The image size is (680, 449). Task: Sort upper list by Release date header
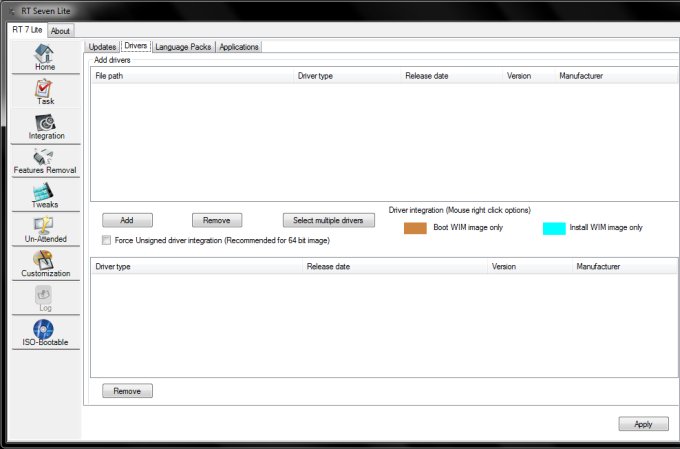click(x=452, y=76)
